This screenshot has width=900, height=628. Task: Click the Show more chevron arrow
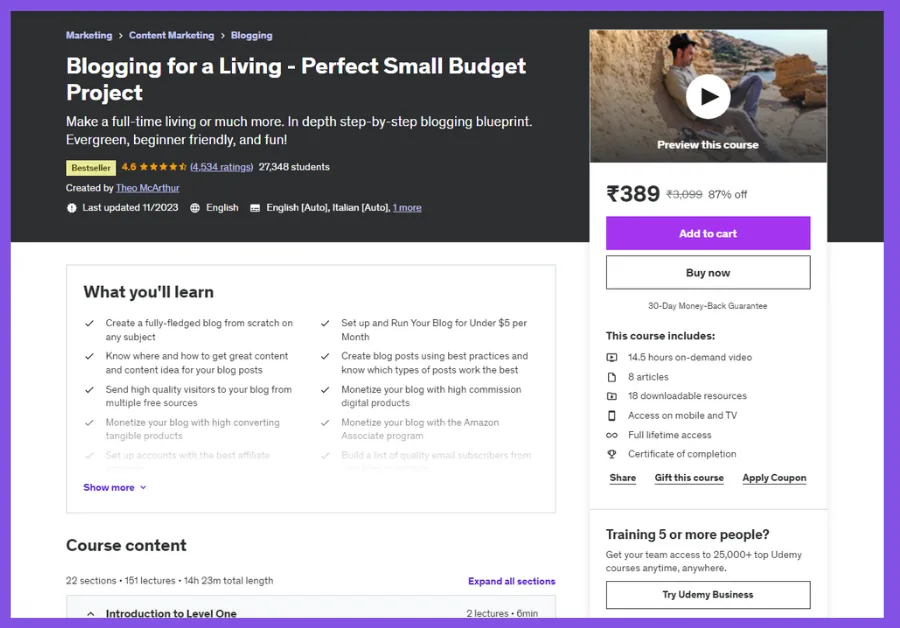point(143,487)
